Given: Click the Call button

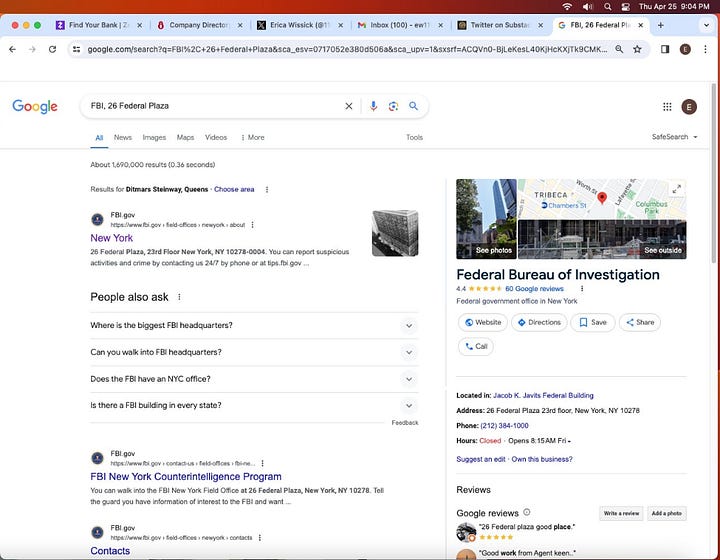Looking at the screenshot, I should point(476,346).
